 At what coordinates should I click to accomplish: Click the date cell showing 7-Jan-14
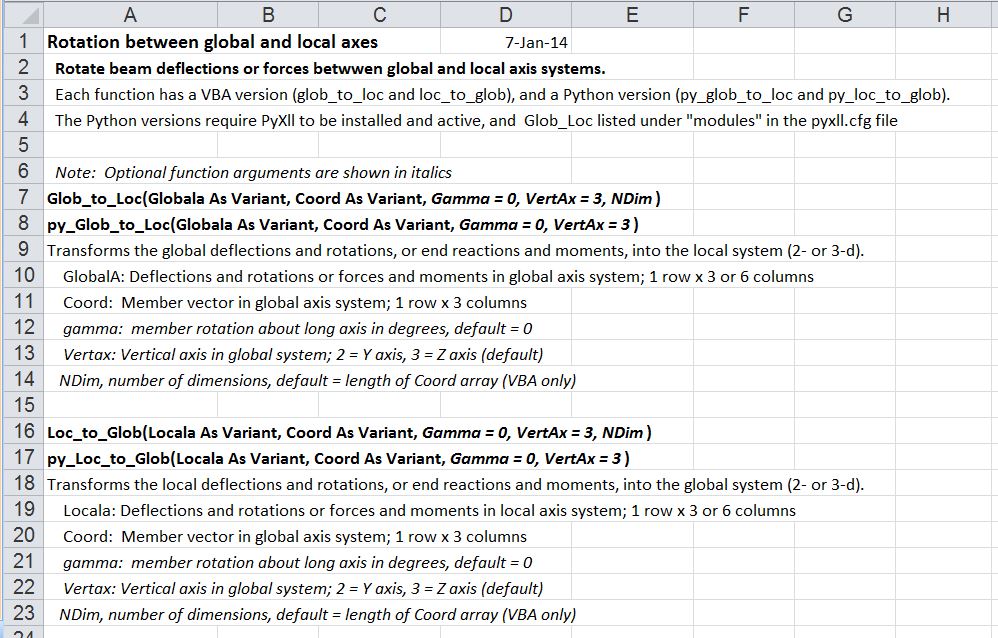pyautogui.click(x=537, y=43)
